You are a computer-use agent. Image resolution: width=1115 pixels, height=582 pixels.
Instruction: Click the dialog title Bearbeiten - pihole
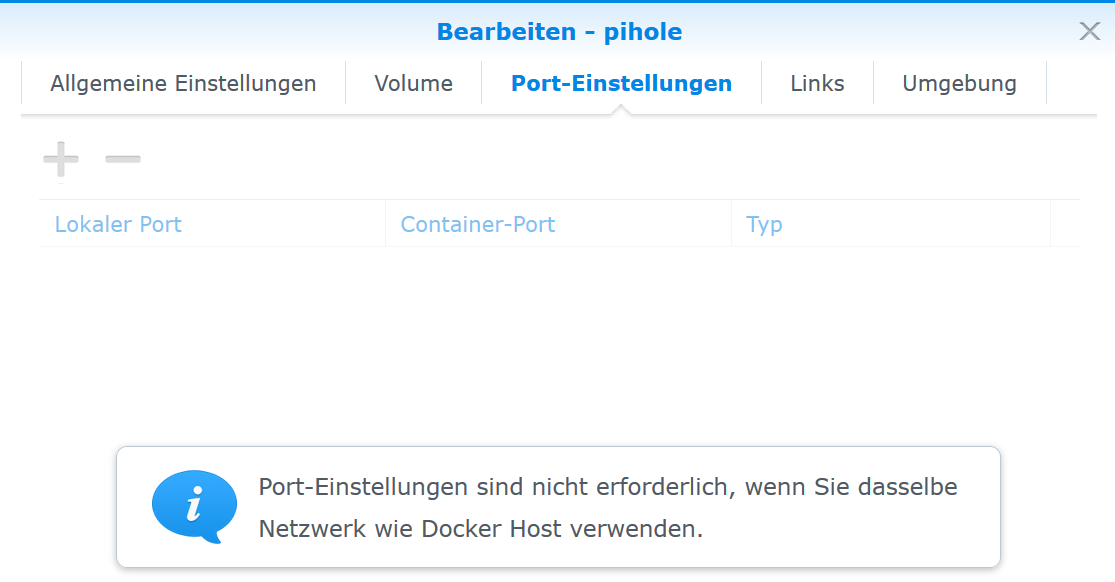tap(559, 32)
